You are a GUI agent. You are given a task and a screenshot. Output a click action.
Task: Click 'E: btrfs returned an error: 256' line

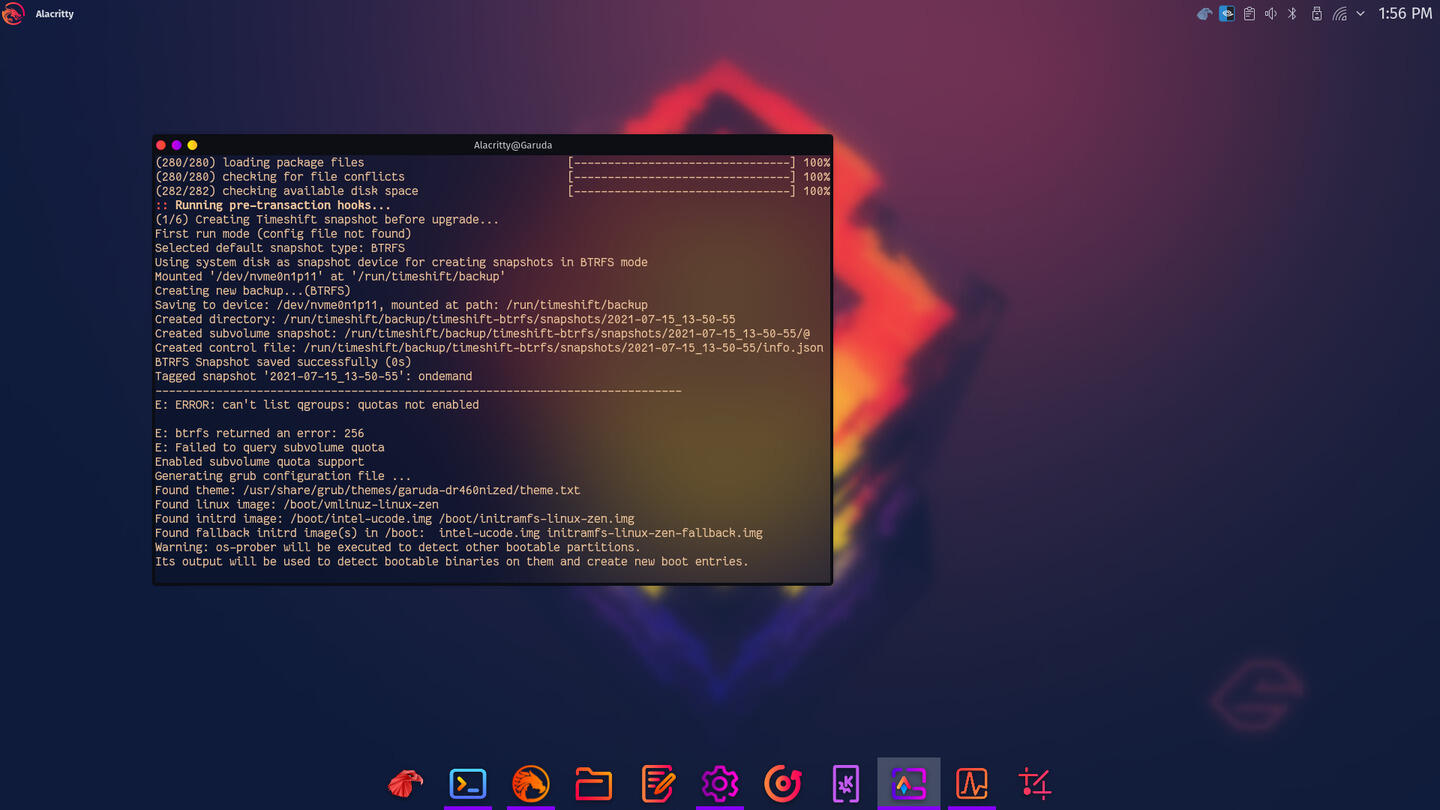[x=260, y=433]
